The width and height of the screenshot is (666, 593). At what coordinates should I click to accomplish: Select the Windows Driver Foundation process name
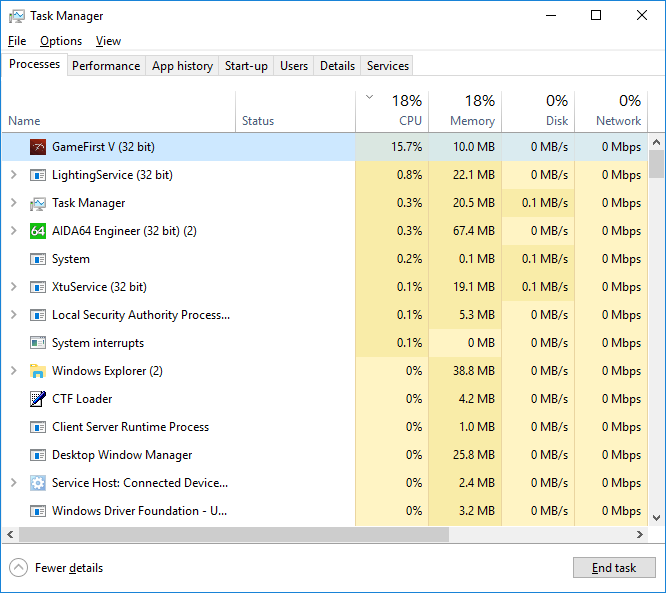(x=139, y=511)
